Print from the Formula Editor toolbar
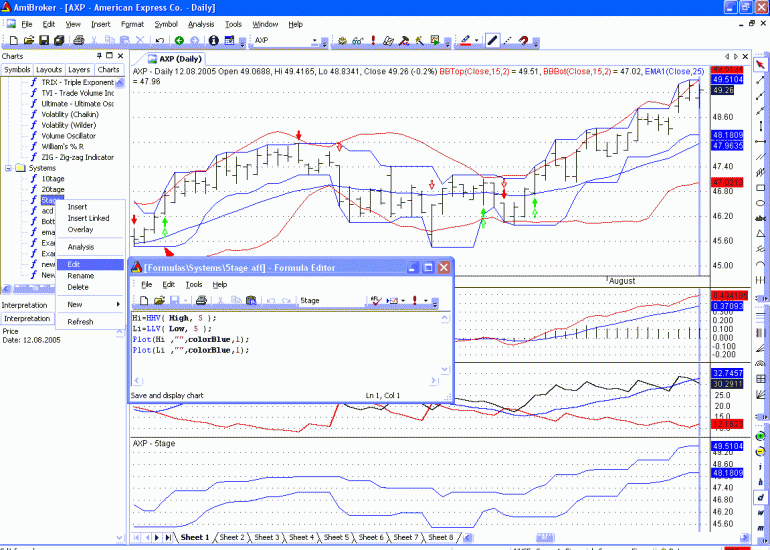The height and width of the screenshot is (550, 770). point(201,300)
